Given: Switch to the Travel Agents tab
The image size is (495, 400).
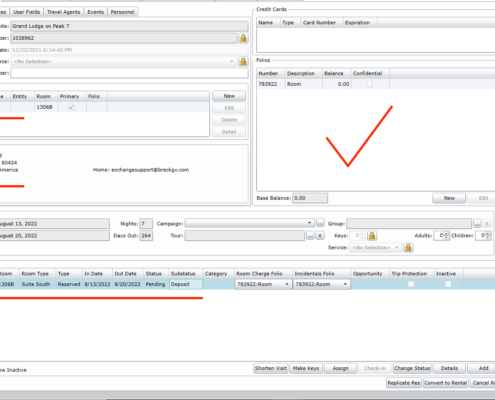Looking at the screenshot, I should click(63, 12).
